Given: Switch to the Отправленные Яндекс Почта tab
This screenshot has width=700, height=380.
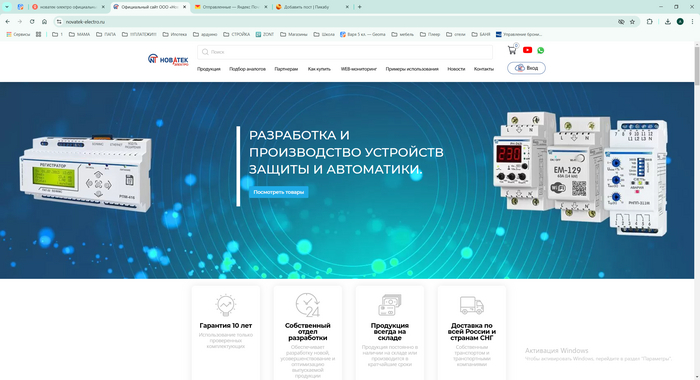Looking at the screenshot, I should click(x=231, y=7).
